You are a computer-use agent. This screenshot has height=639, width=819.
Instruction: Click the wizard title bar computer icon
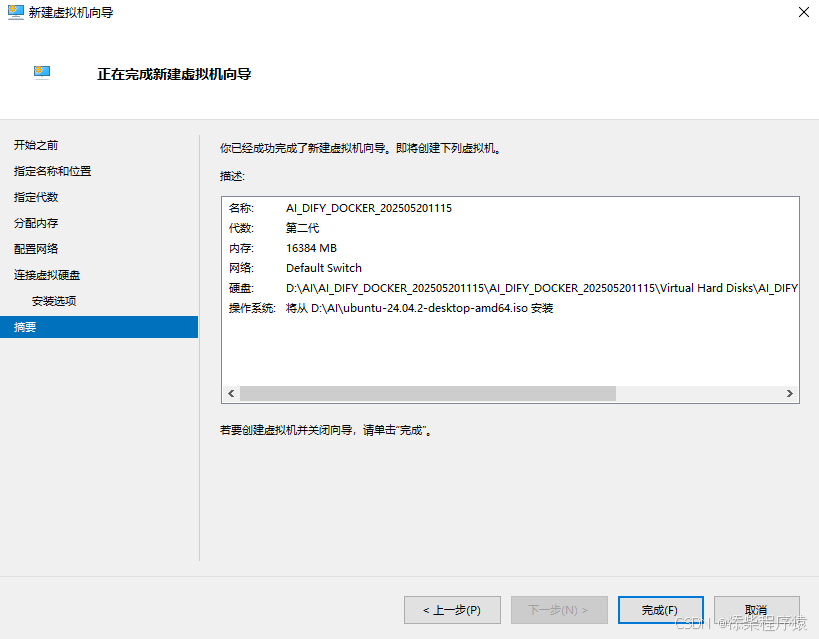click(16, 12)
